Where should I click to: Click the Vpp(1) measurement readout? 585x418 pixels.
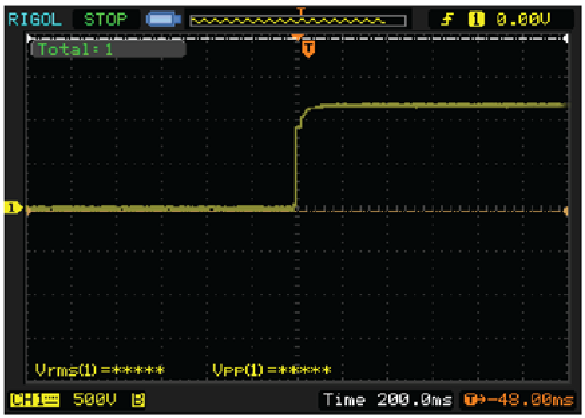272,370
